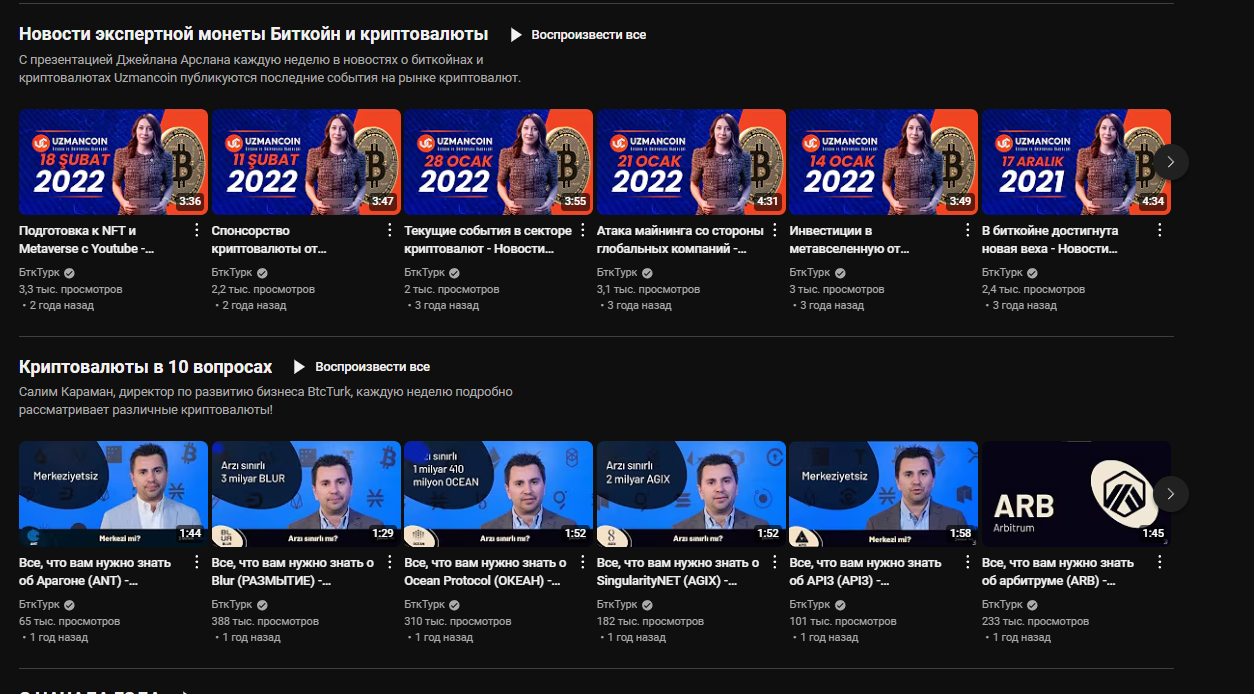Open options menu for "Спонсорство криптовалюты от..." video

pos(390,231)
